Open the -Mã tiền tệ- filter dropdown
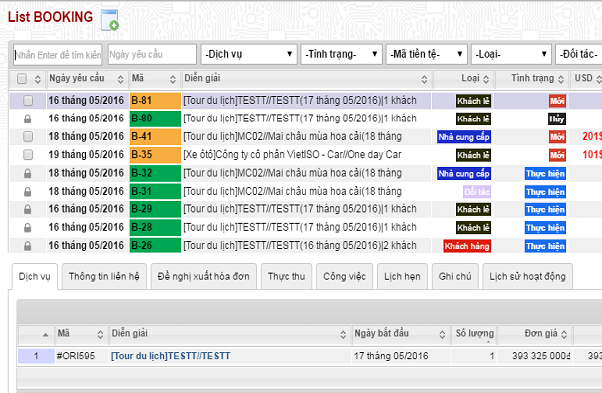The image size is (602, 393). (427, 54)
